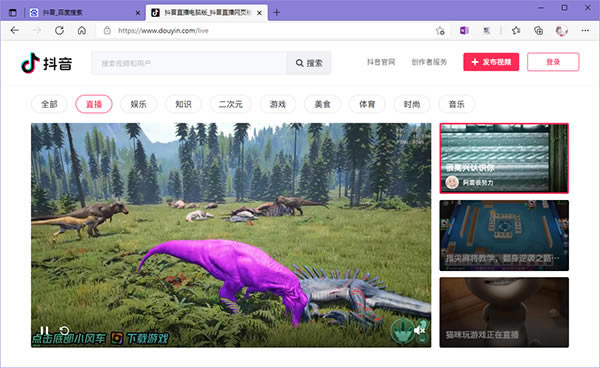Open the browser Favorites list
This screenshot has width=600, height=368.
click(x=516, y=31)
